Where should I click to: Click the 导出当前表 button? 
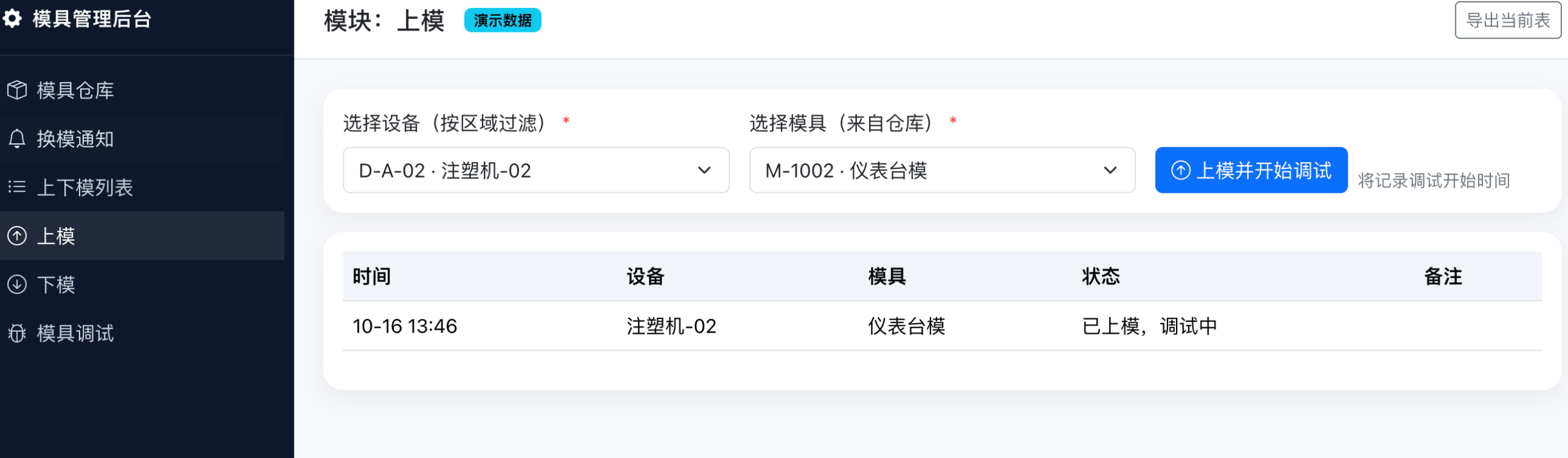point(1507,20)
